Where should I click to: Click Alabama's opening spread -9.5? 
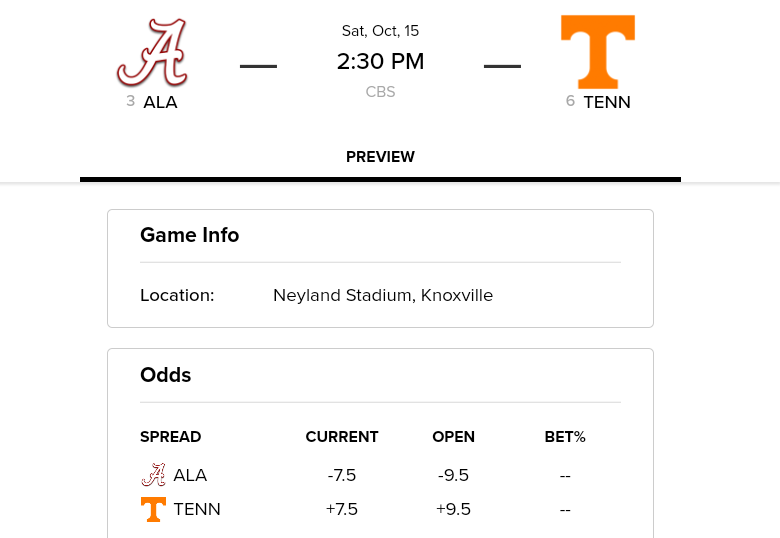pos(453,475)
